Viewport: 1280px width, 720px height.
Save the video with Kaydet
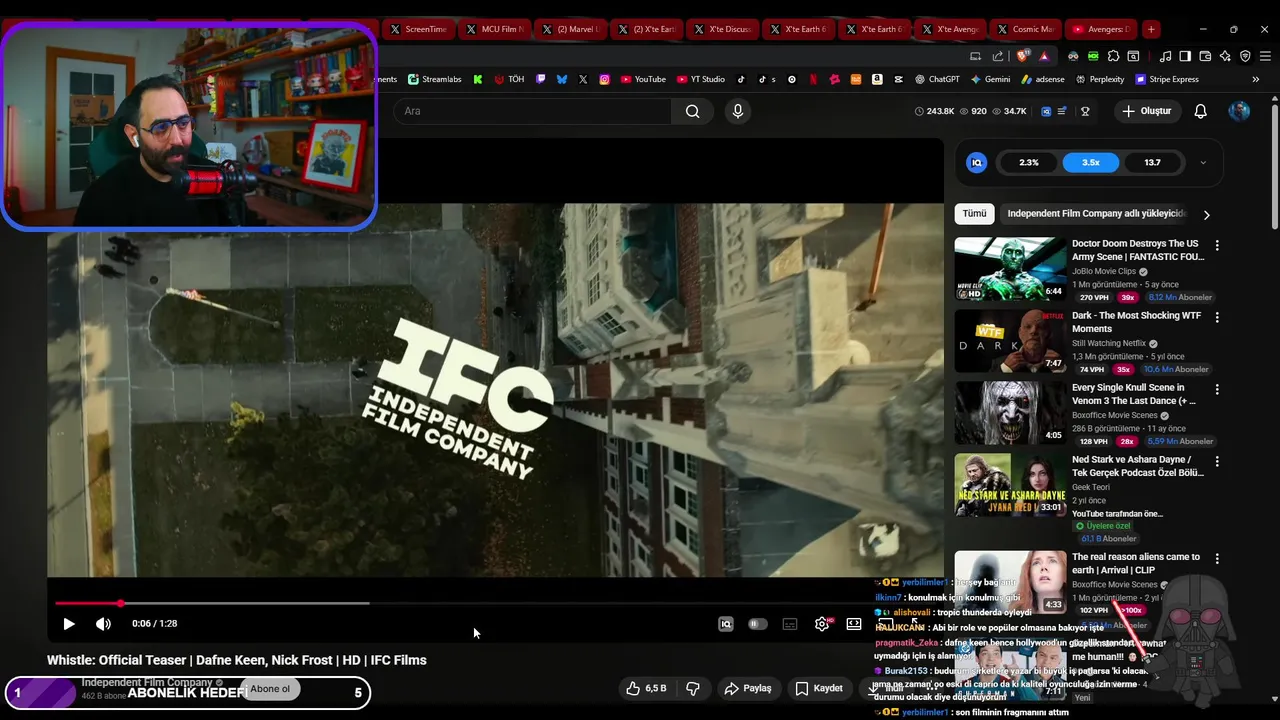(x=819, y=688)
